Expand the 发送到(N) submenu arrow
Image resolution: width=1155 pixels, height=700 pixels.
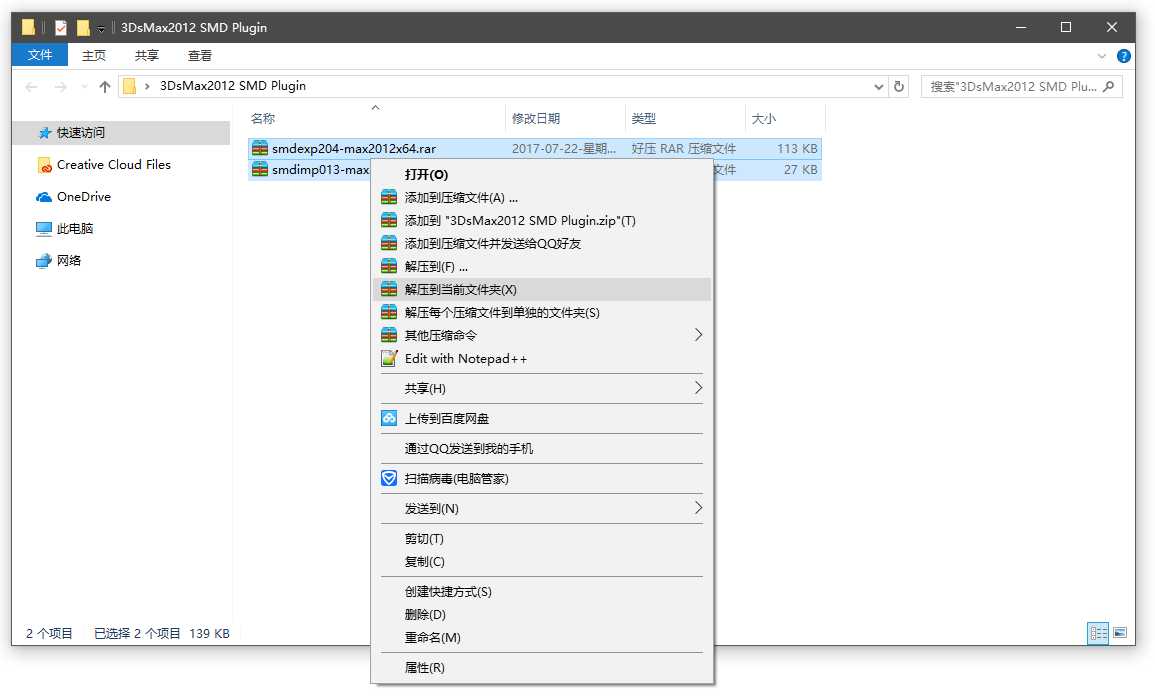tap(698, 508)
